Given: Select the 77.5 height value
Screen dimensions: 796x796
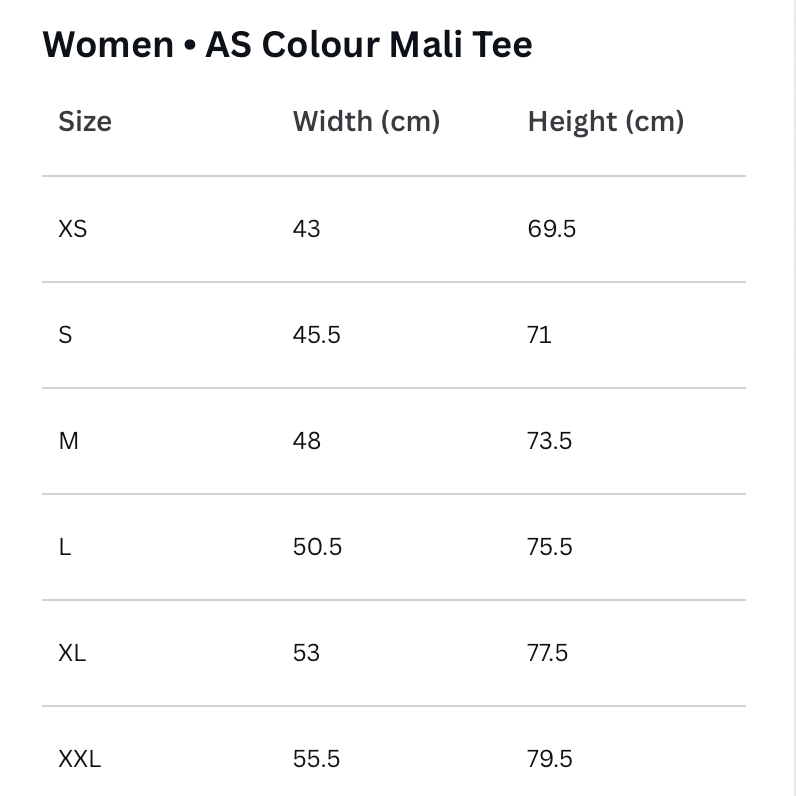Looking at the screenshot, I should (x=547, y=653).
